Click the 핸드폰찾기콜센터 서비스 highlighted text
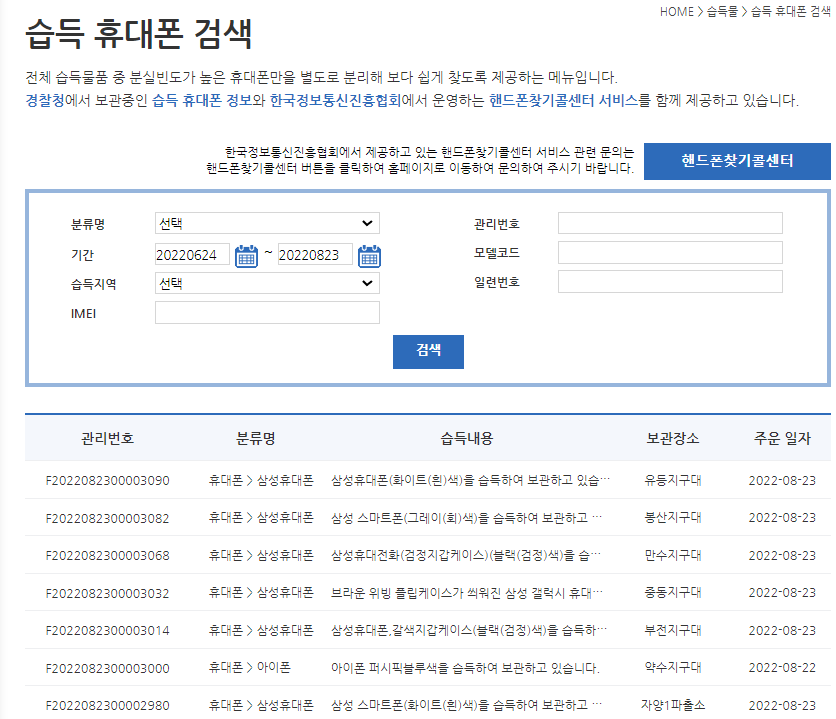Image resolution: width=836 pixels, height=719 pixels. click(x=564, y=101)
